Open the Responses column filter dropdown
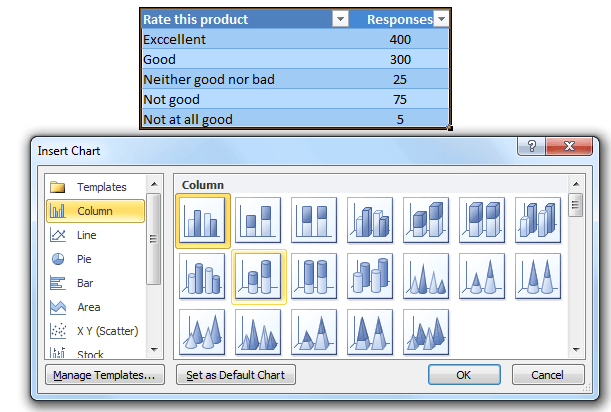Viewport: 611px width, 412px height. [441, 19]
